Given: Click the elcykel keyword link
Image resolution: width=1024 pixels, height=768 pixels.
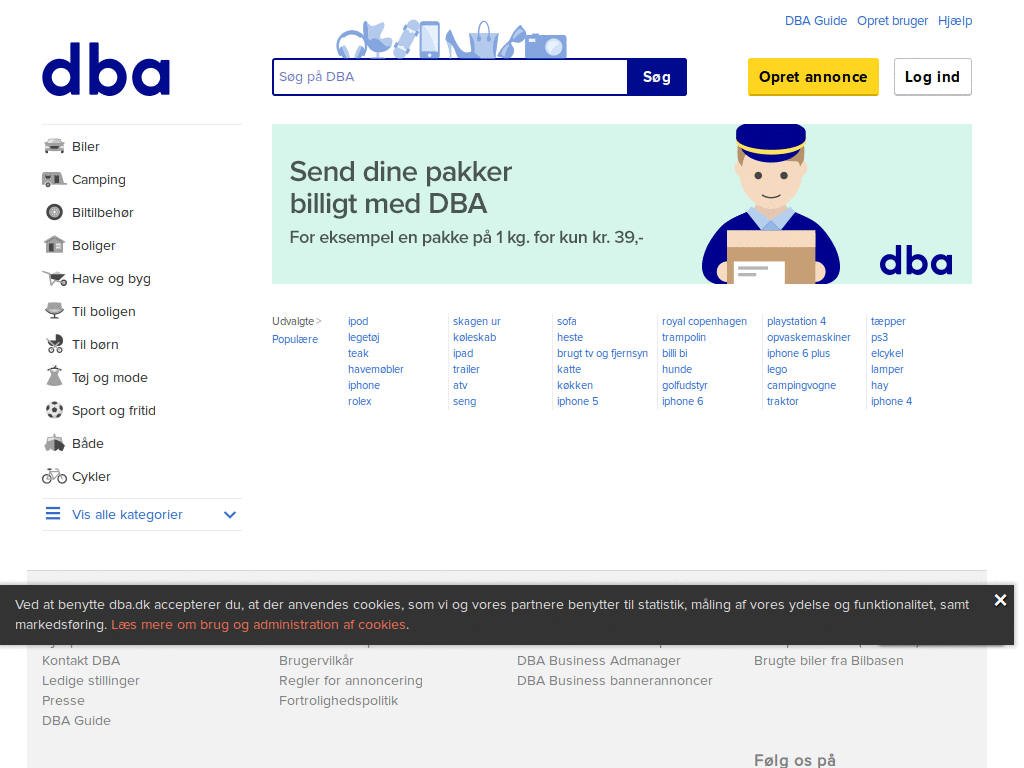Looking at the screenshot, I should 887,353.
